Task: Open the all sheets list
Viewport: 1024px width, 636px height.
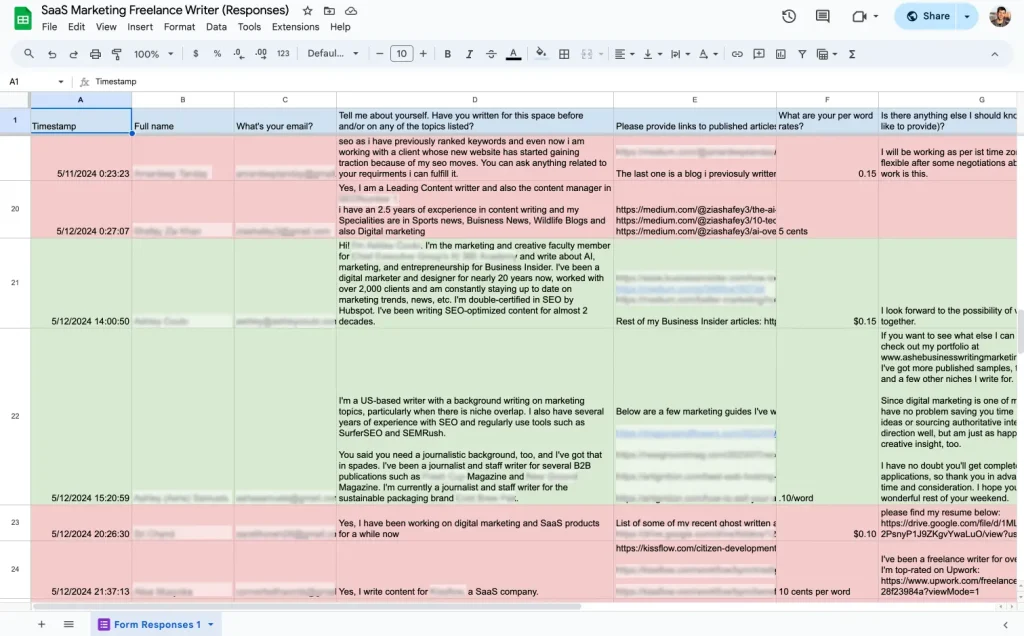Action: (69, 624)
